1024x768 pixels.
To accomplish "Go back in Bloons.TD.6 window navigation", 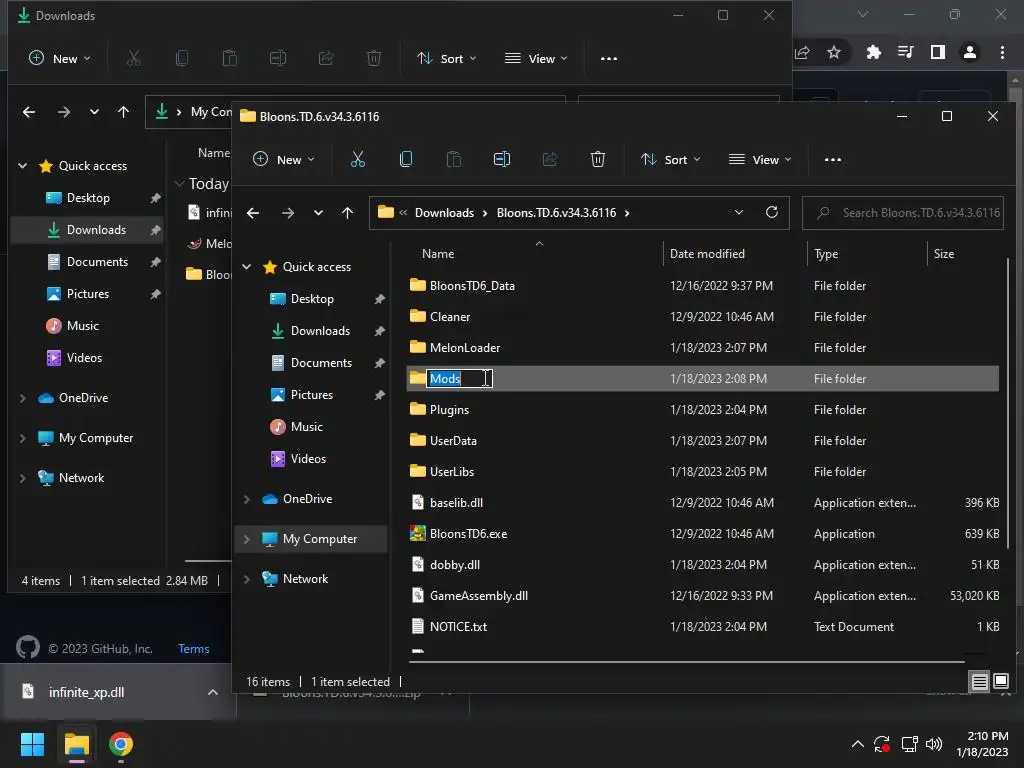I will (253, 213).
